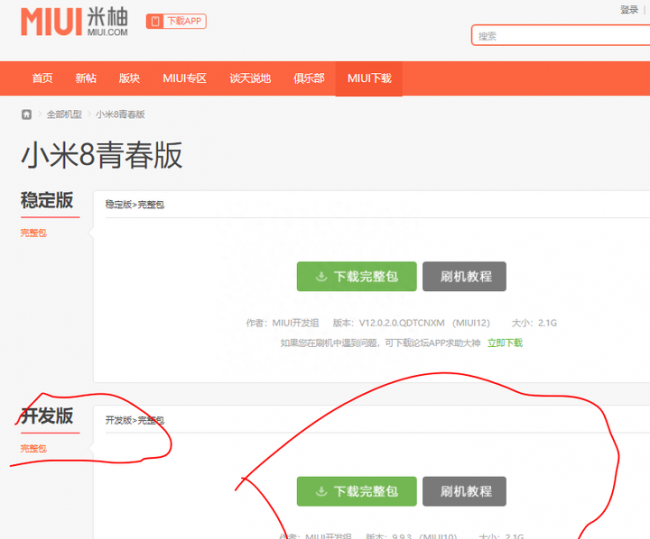Open the 下载APP badge button
650x539 pixels.
click(x=176, y=21)
